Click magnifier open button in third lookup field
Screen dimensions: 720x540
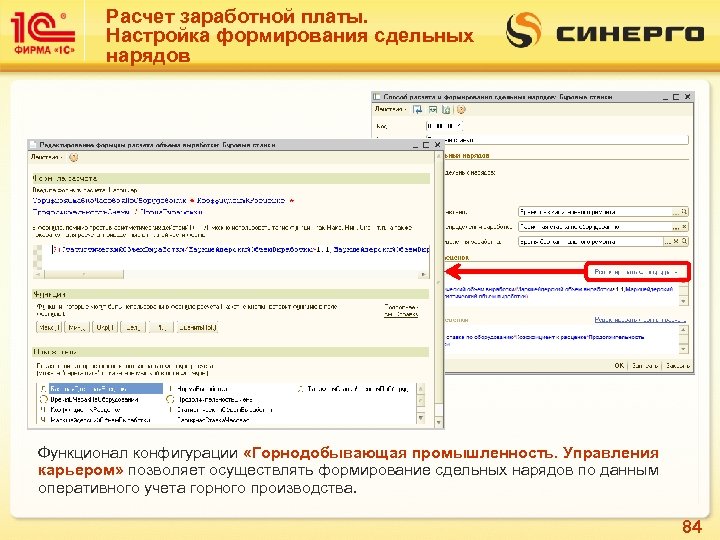click(x=684, y=241)
